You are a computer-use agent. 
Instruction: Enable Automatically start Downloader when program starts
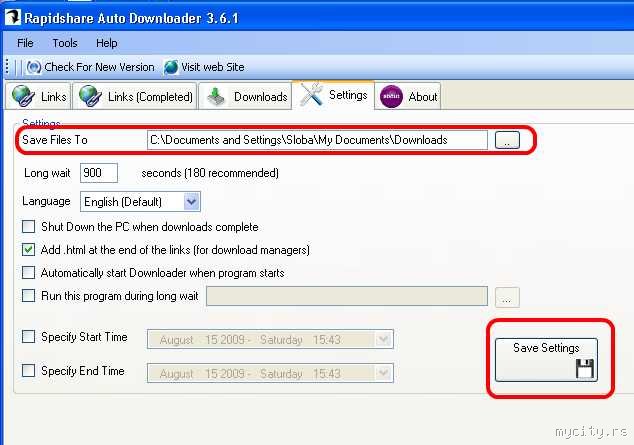[x=28, y=272]
